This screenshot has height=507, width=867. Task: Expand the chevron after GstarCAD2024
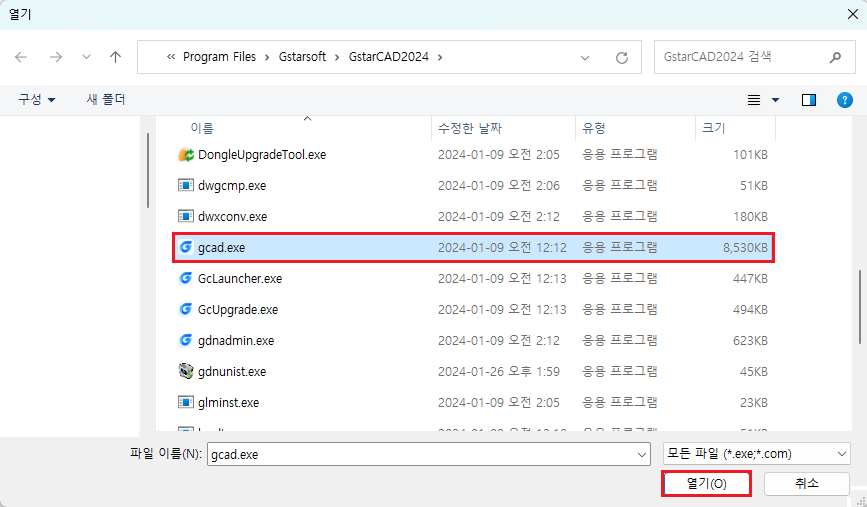440,57
